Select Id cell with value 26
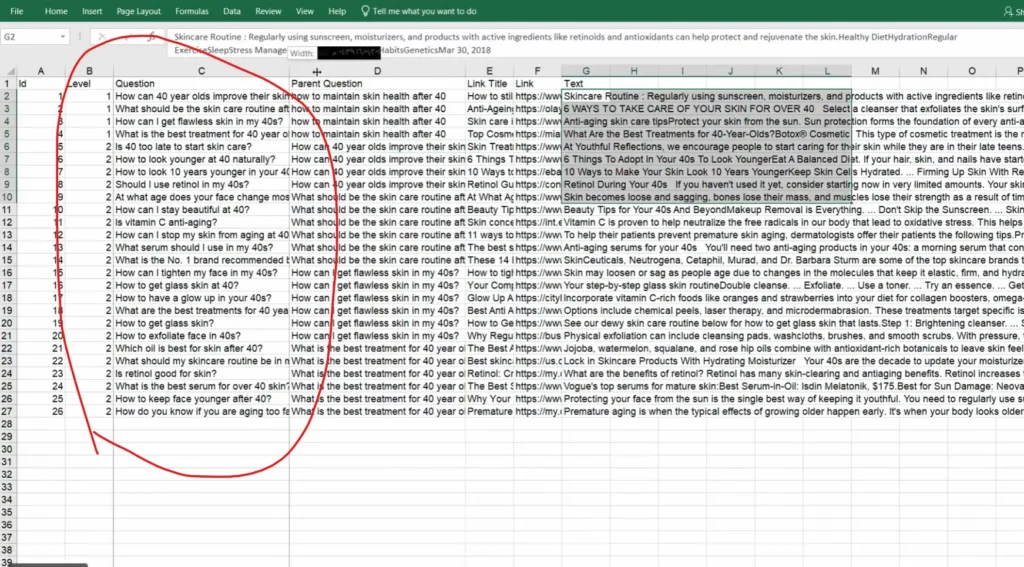Viewport: 1024px width, 567px height. (x=40, y=412)
